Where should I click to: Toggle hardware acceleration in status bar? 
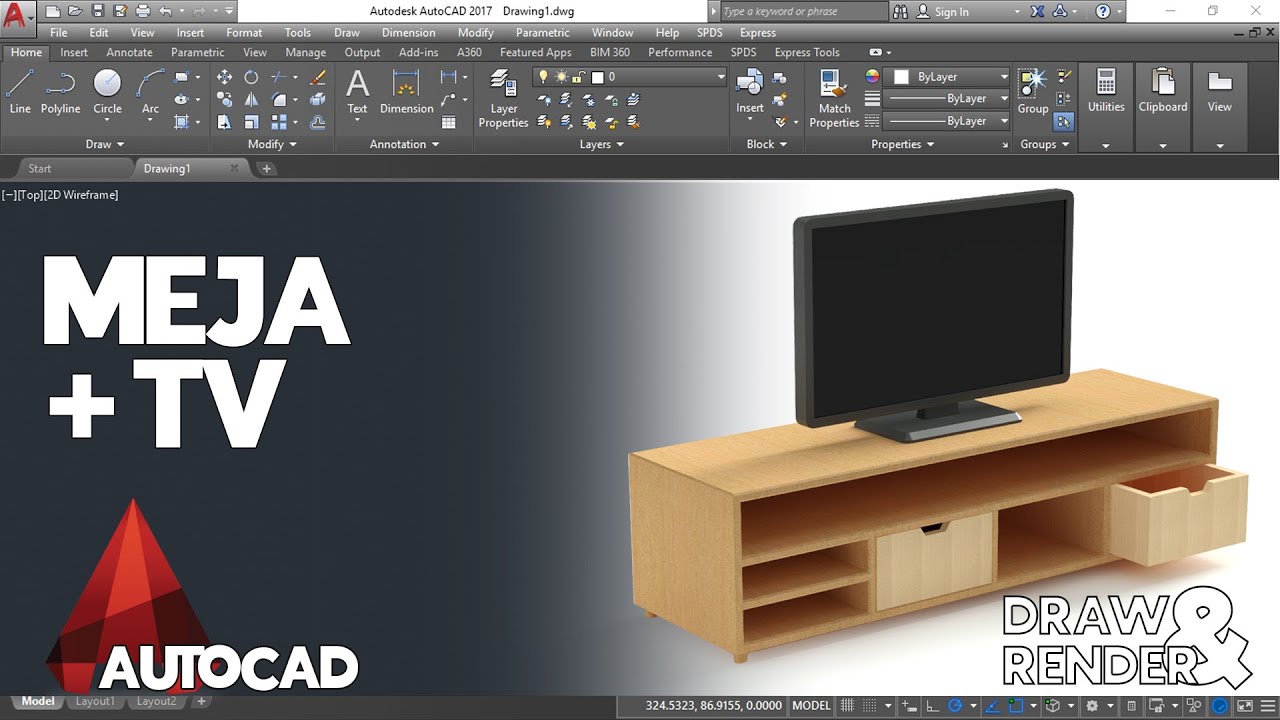click(x=1221, y=705)
